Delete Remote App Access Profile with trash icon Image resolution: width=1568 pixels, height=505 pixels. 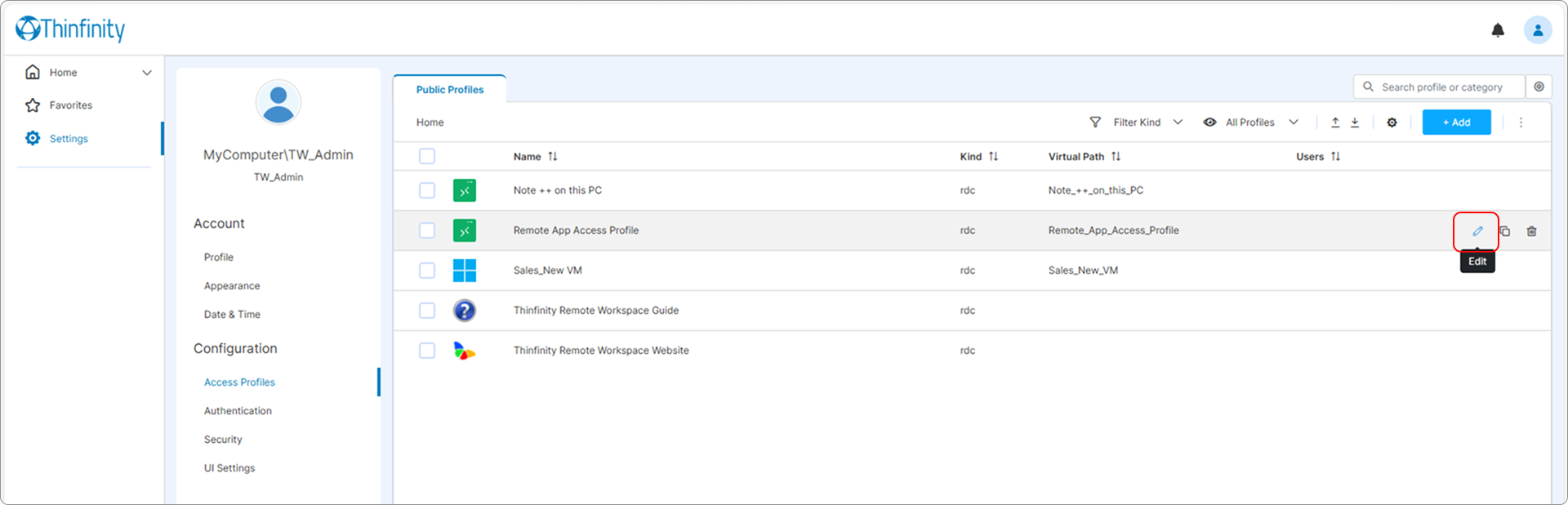1531,231
